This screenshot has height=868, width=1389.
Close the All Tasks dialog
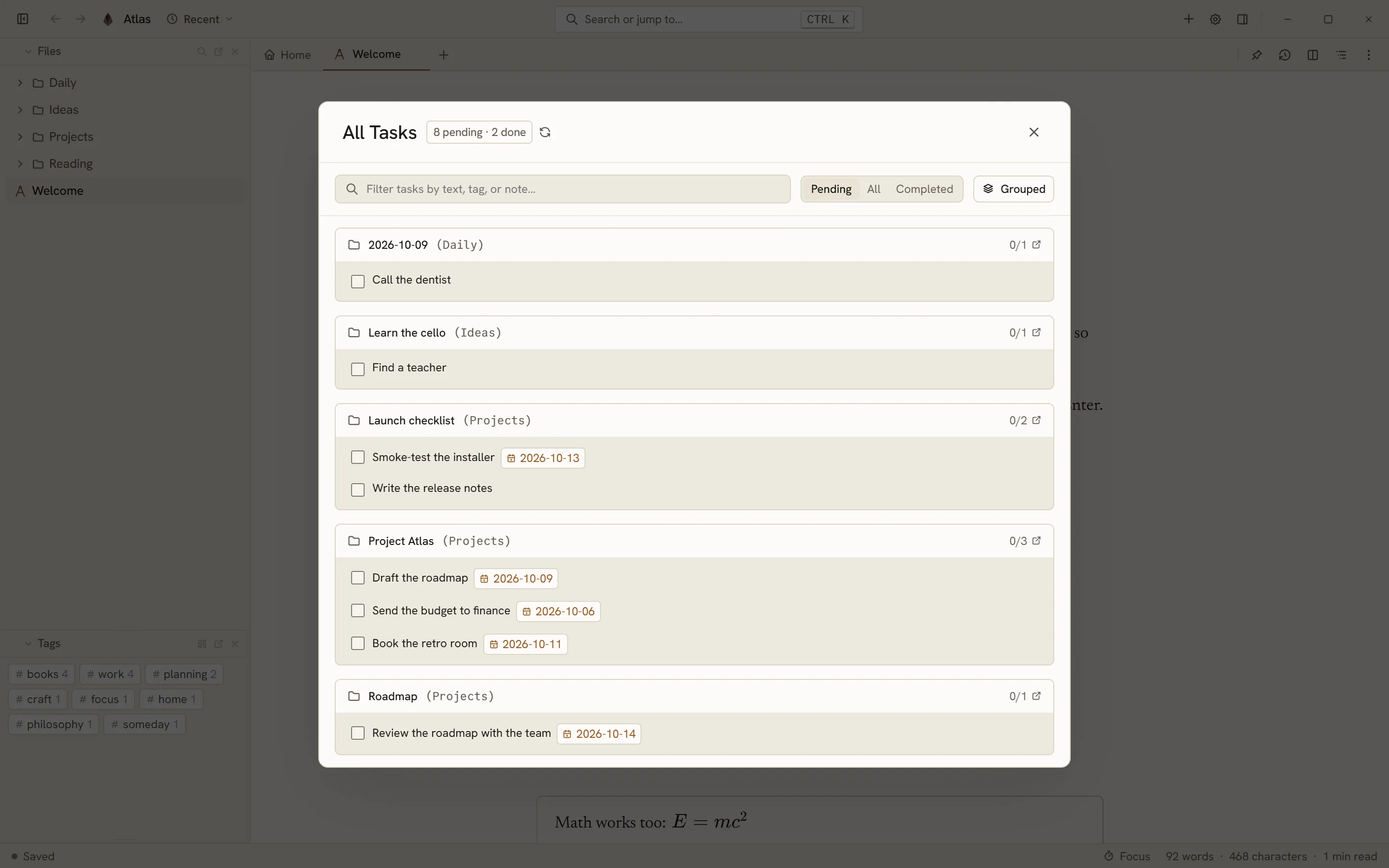pos(1034,132)
